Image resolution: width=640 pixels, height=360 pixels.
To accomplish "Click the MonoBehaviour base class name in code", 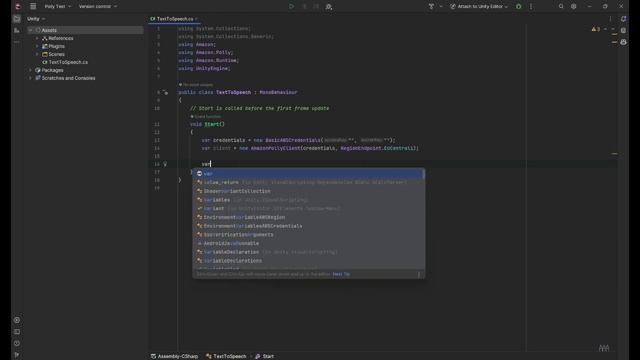I will (278, 92).
